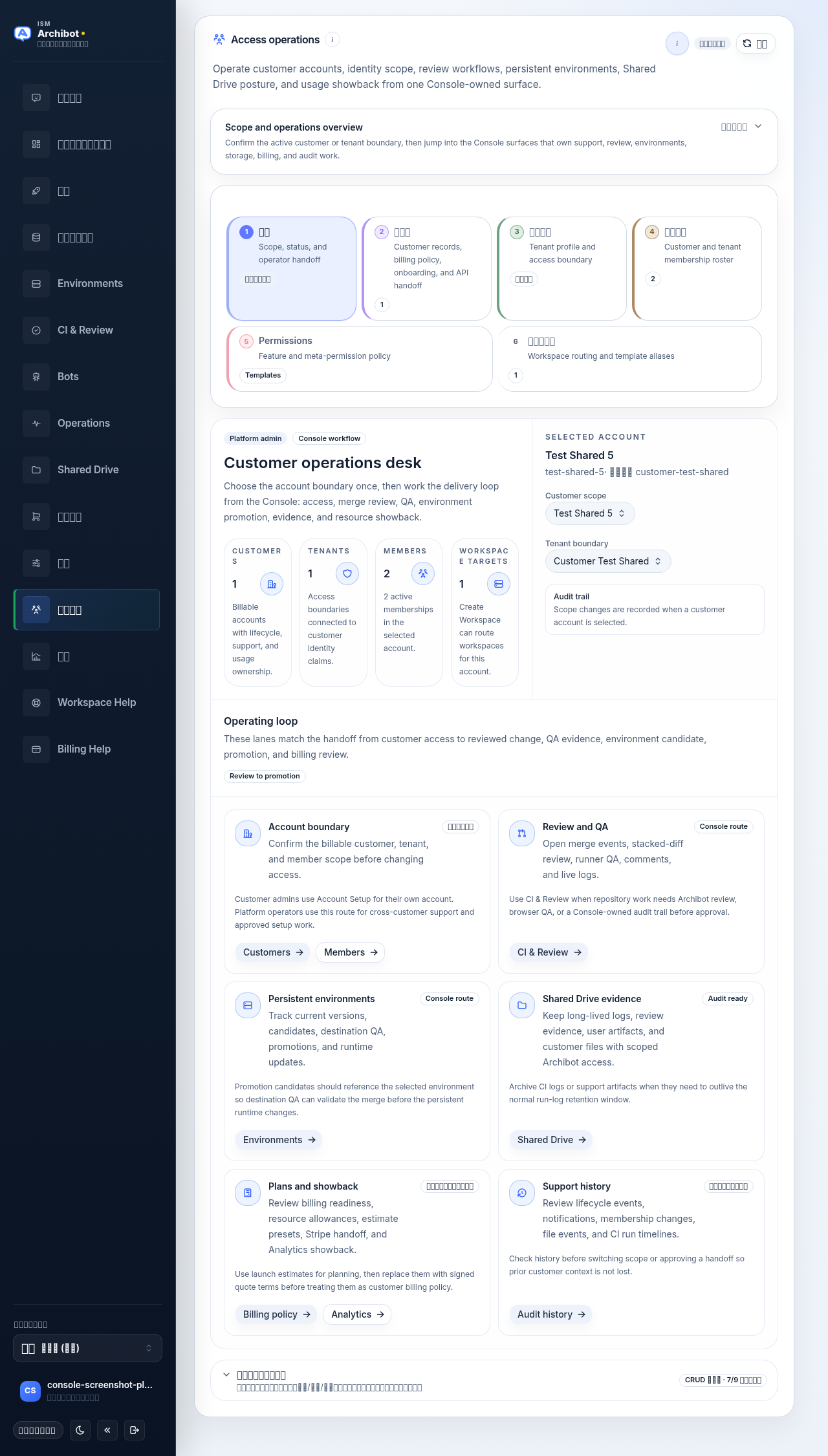
Task: Click the highlighted people sidebar item
Action: [87, 610]
